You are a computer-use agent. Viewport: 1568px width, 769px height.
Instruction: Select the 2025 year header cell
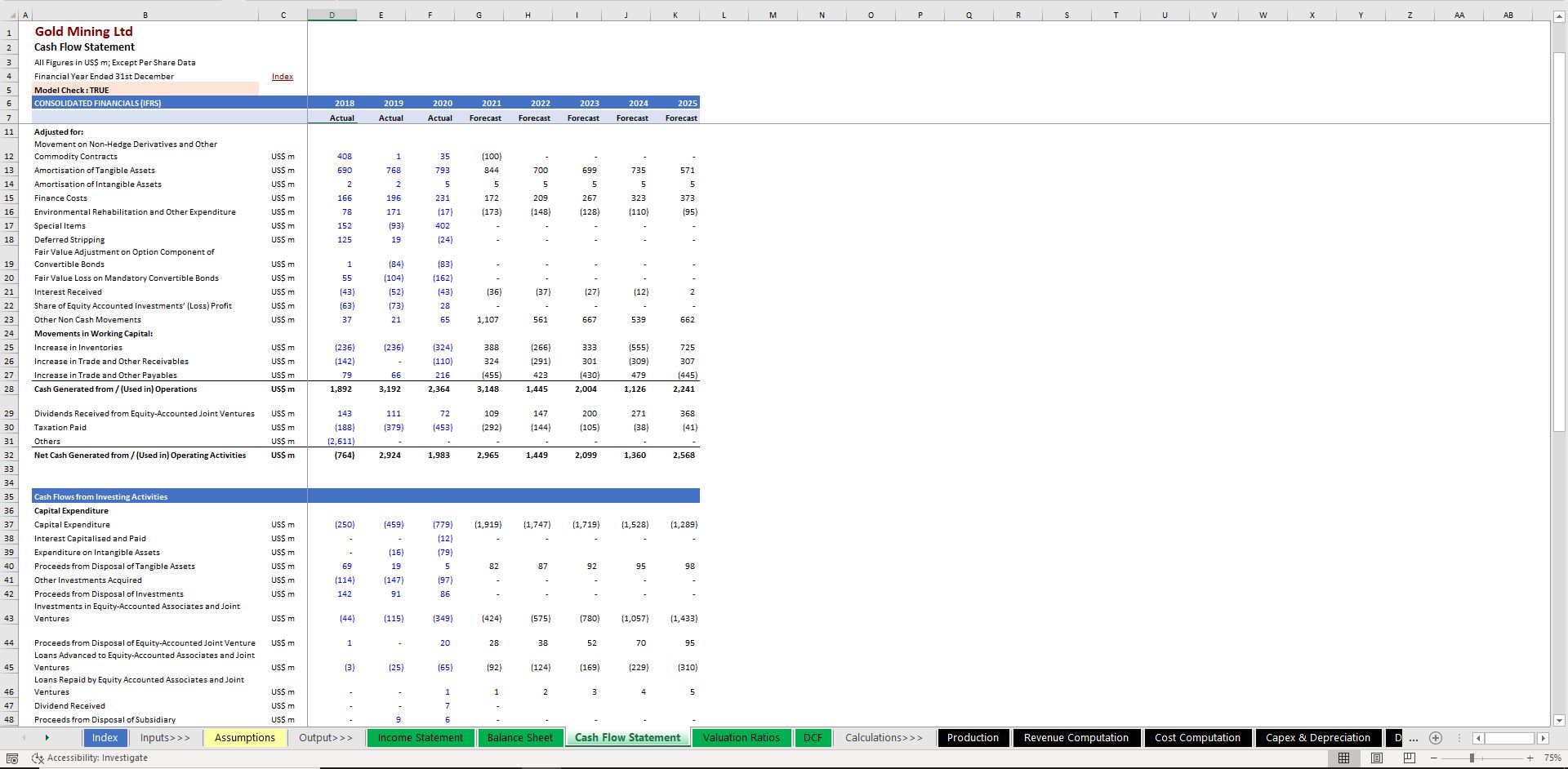[675, 104]
